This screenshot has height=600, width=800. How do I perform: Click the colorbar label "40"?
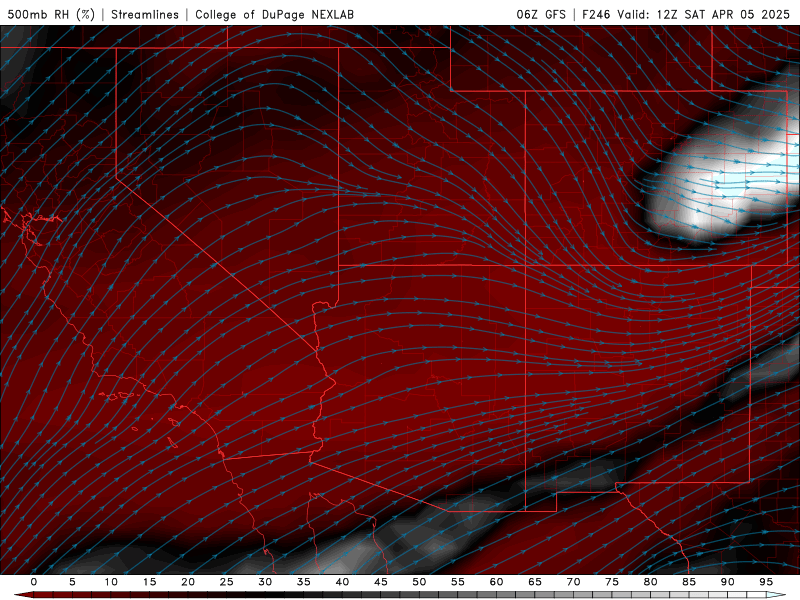[x=342, y=582]
